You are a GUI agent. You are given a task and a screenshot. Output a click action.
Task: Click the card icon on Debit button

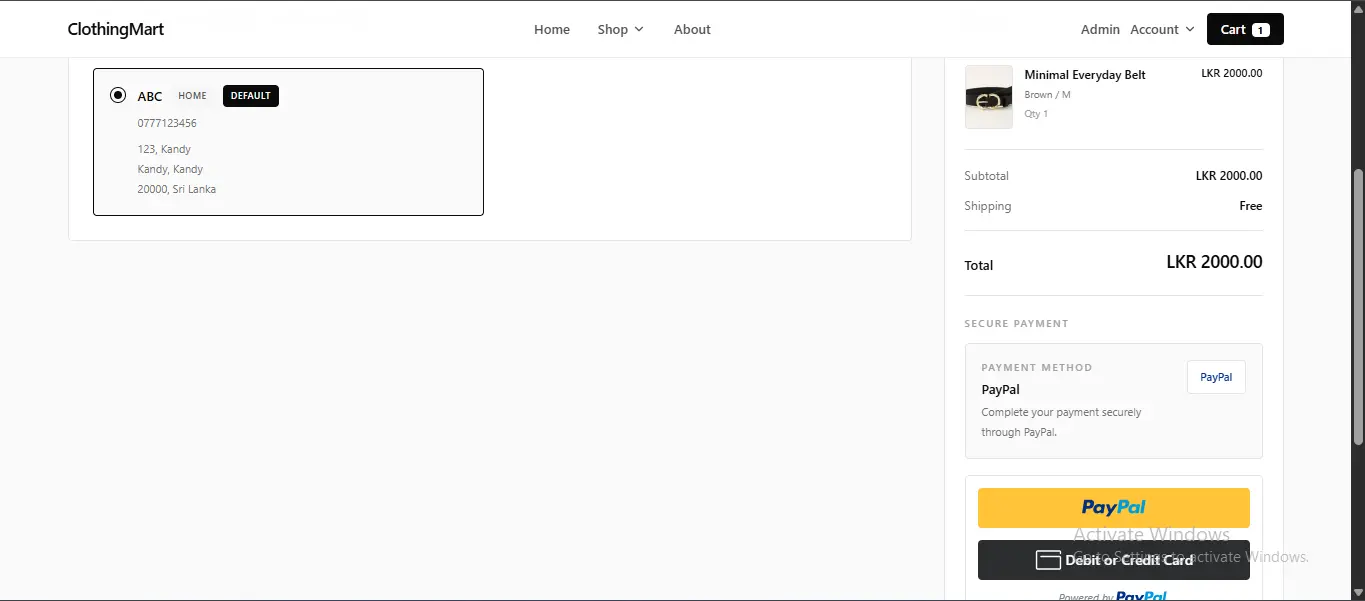click(x=1048, y=560)
